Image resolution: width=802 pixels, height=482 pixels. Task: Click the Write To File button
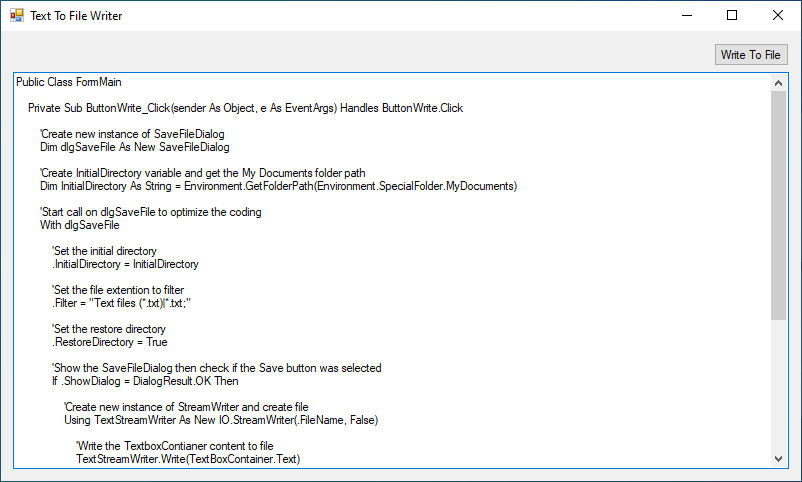[751, 55]
